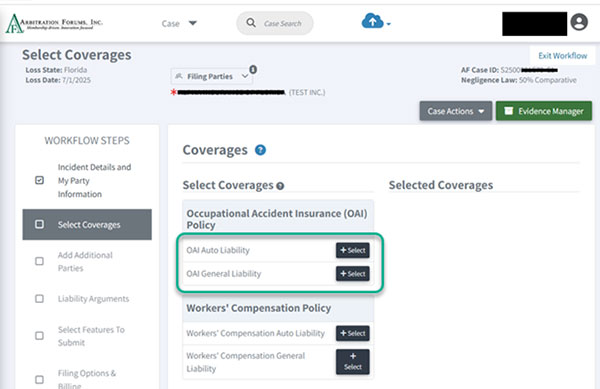The width and height of the screenshot is (600, 389).
Task: Click the Arbitration Forums Inc. logo
Action: 54,23
